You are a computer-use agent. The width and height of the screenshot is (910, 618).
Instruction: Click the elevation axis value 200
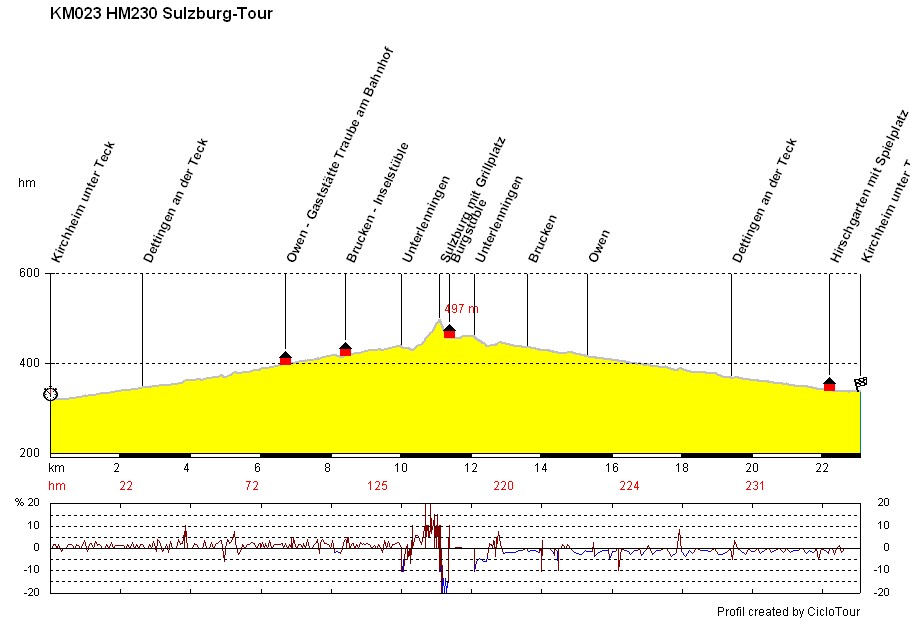coord(30,453)
